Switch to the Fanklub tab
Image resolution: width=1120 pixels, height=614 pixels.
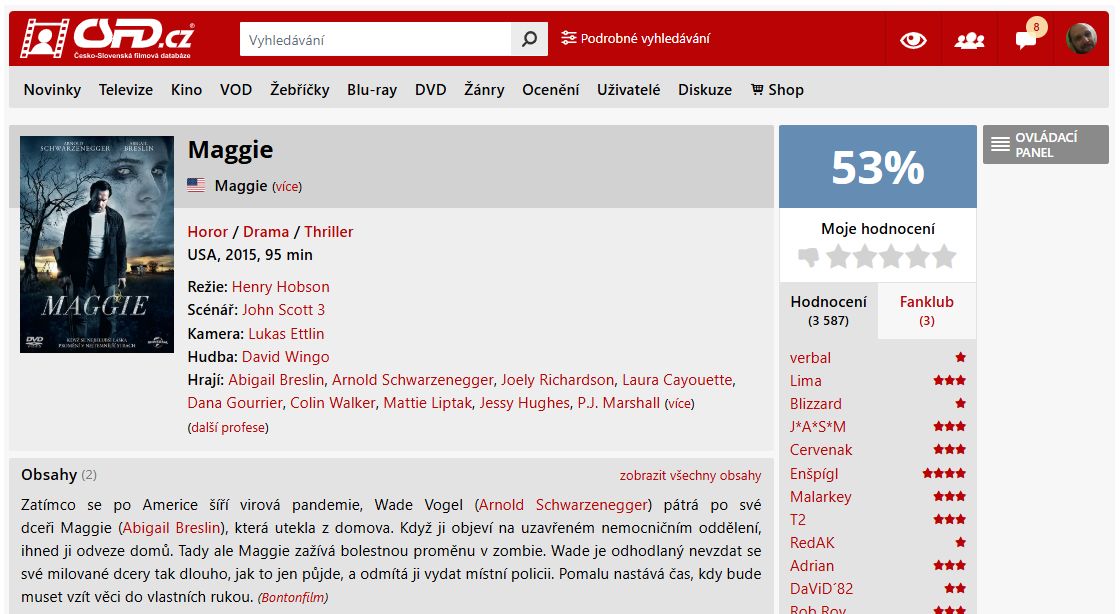pos(926,311)
